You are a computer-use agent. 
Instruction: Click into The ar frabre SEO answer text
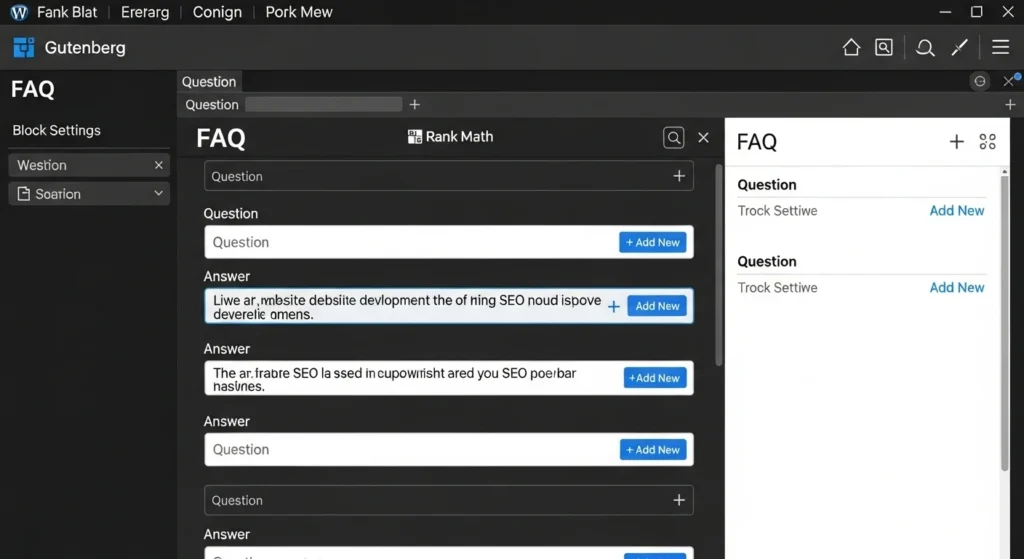tap(394, 379)
